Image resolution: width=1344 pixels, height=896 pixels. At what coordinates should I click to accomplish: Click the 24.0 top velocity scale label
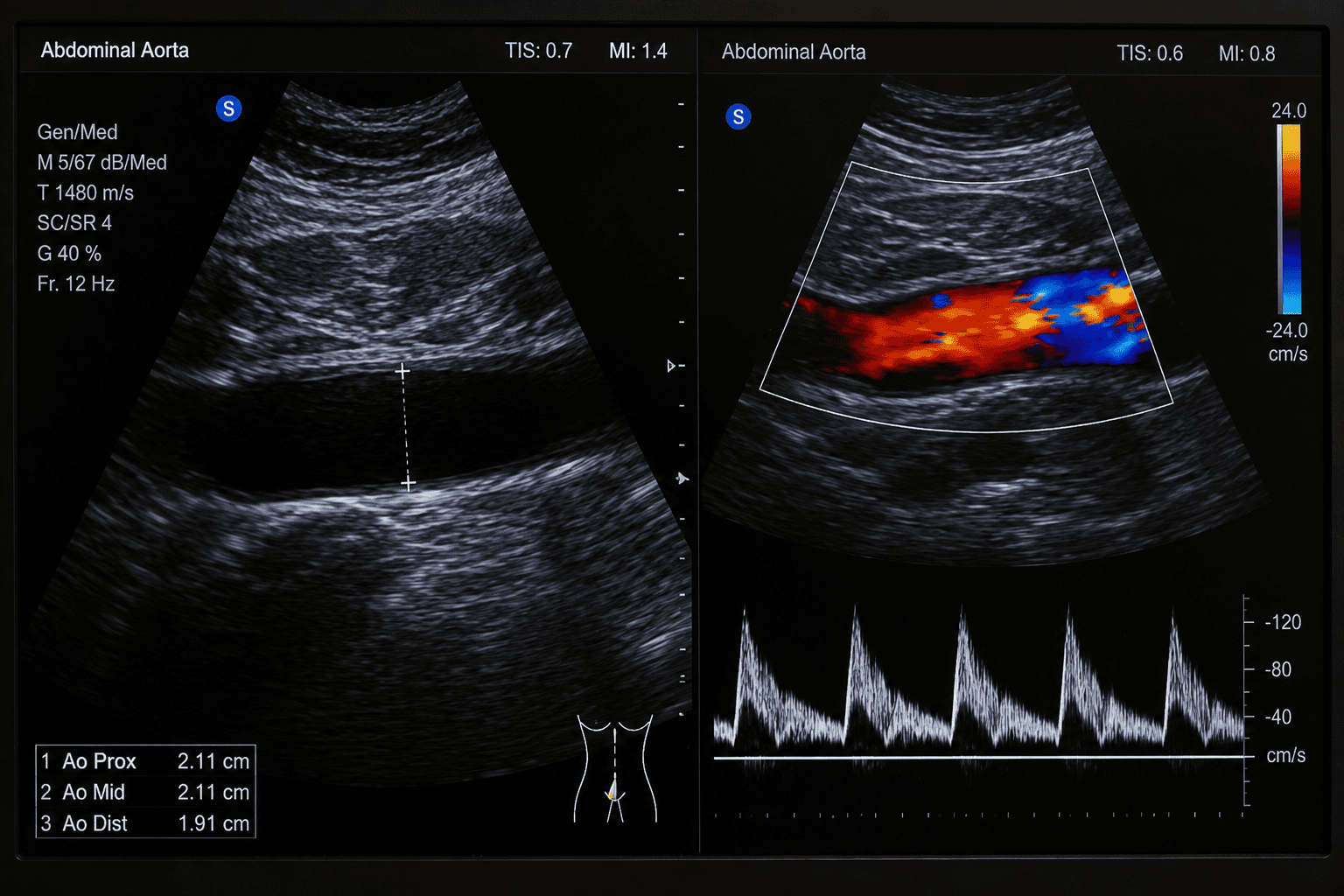click(1289, 111)
